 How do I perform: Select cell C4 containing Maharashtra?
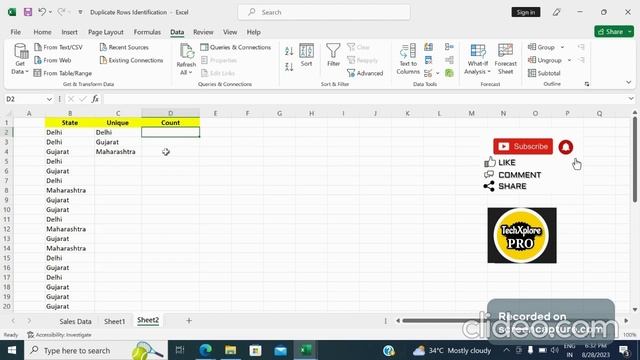tap(118, 152)
